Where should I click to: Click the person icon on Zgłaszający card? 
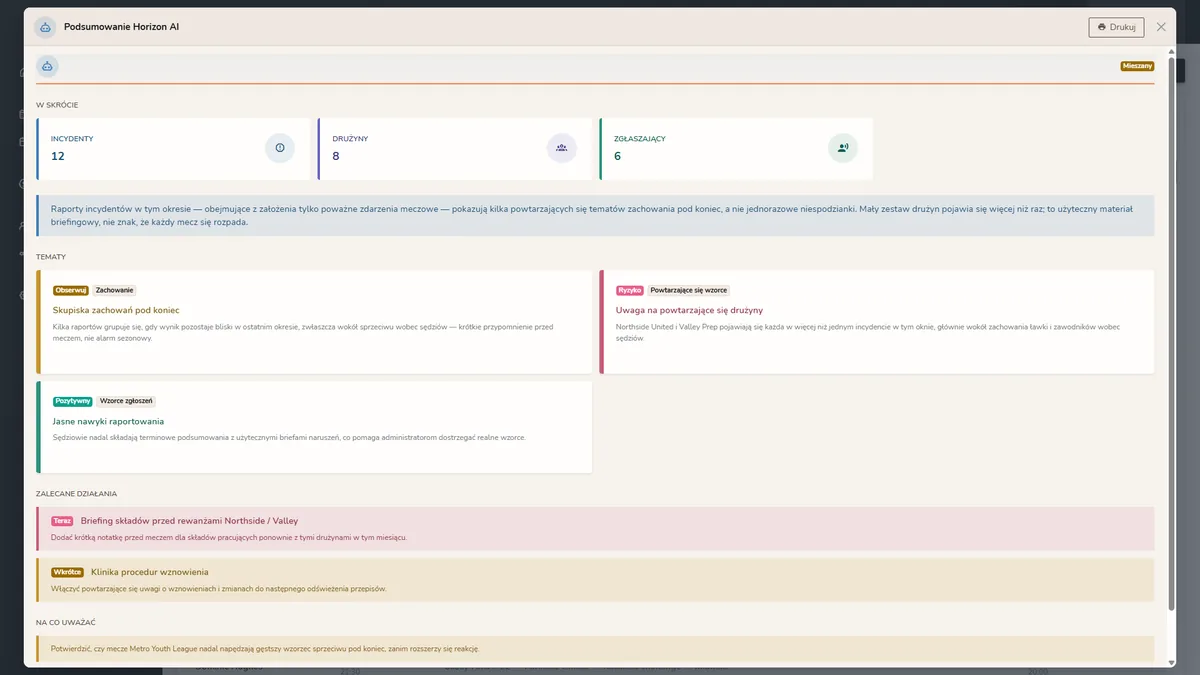coord(843,148)
